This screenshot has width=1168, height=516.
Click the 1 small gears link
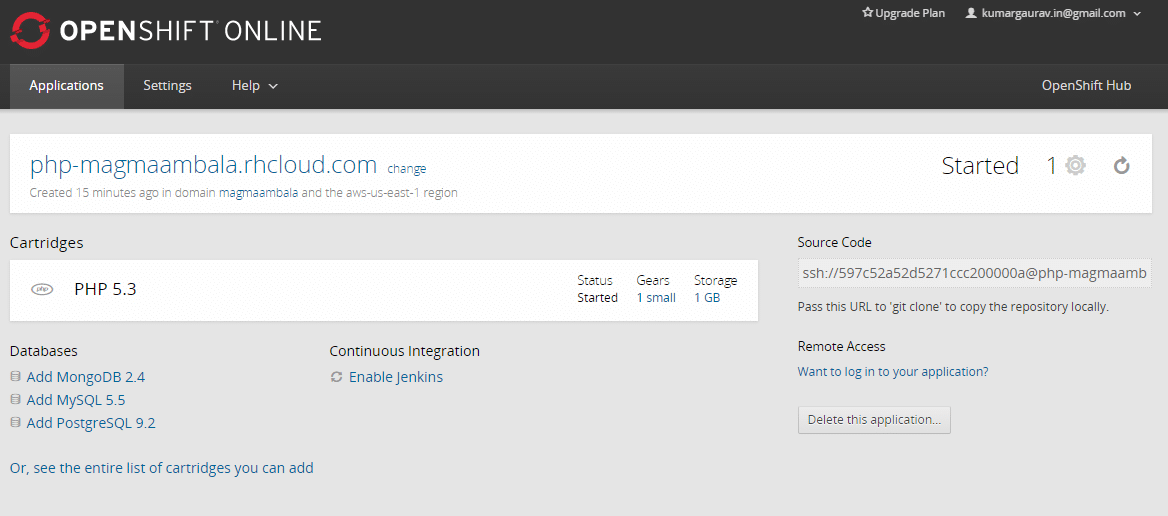(x=656, y=298)
